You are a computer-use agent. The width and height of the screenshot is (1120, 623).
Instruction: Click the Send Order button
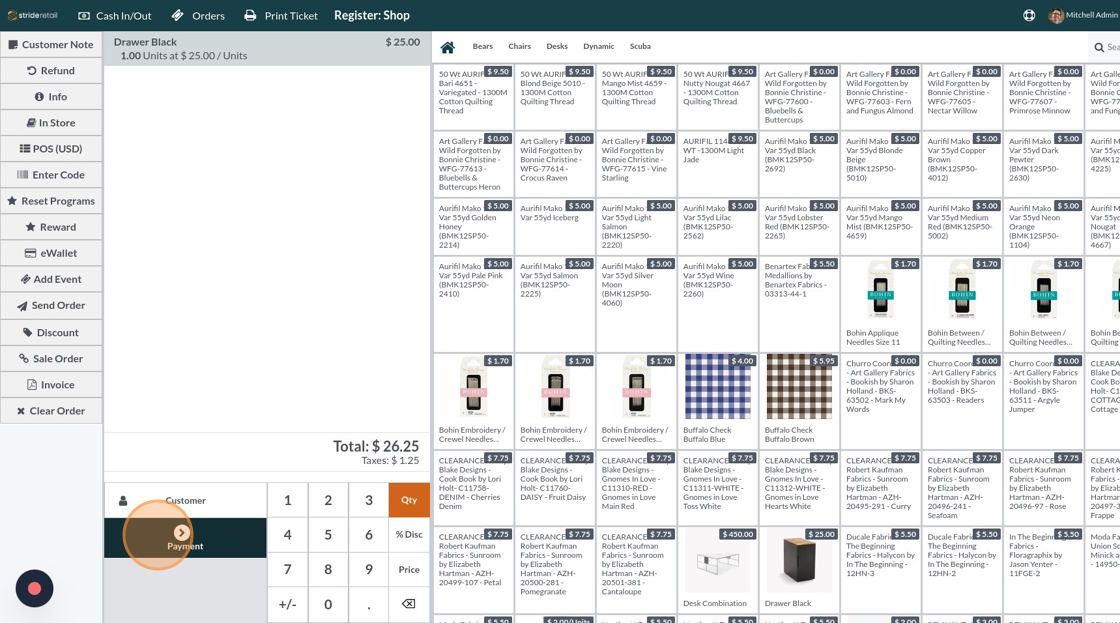point(51,306)
